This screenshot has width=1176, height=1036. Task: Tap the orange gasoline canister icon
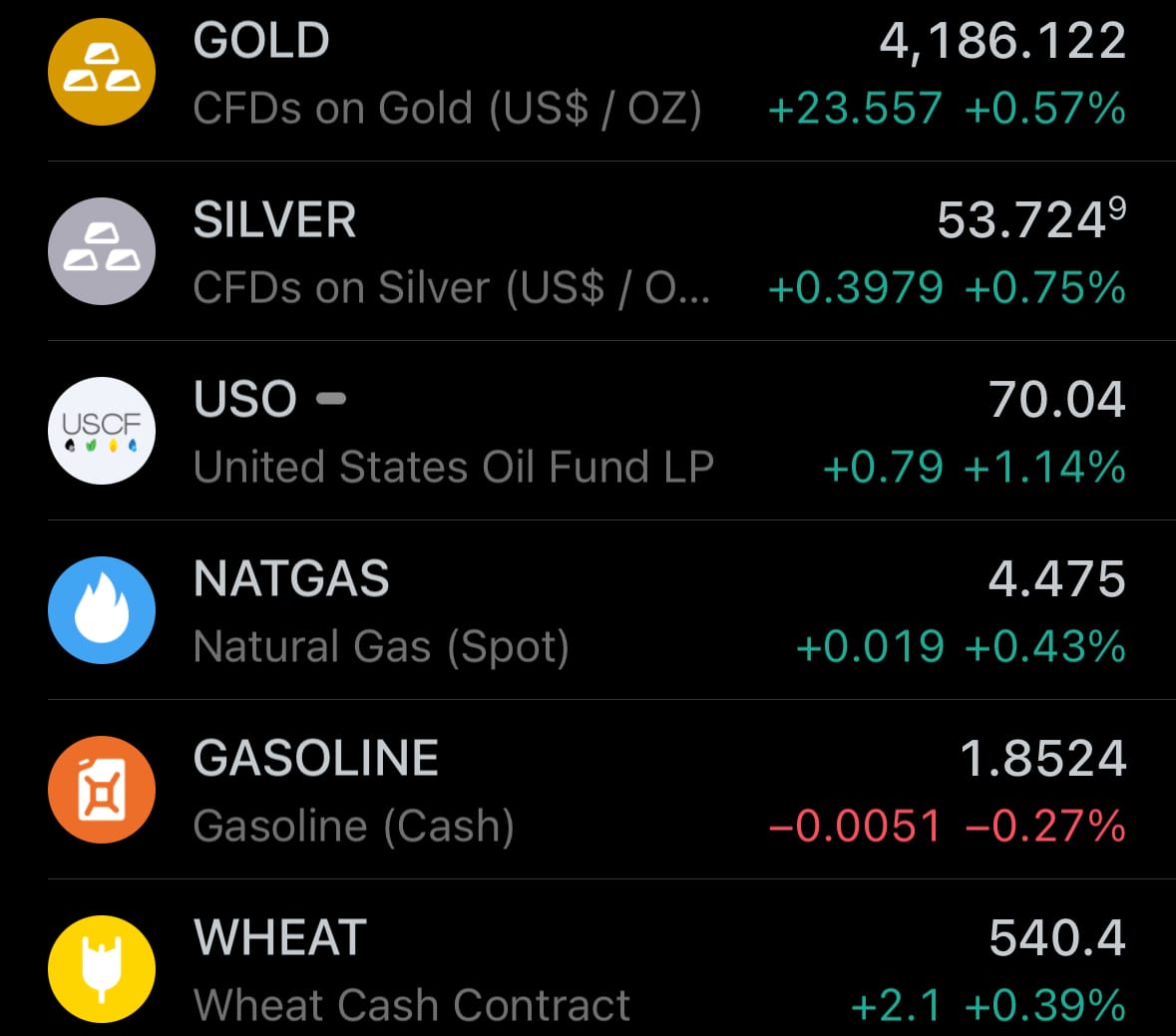(x=102, y=790)
